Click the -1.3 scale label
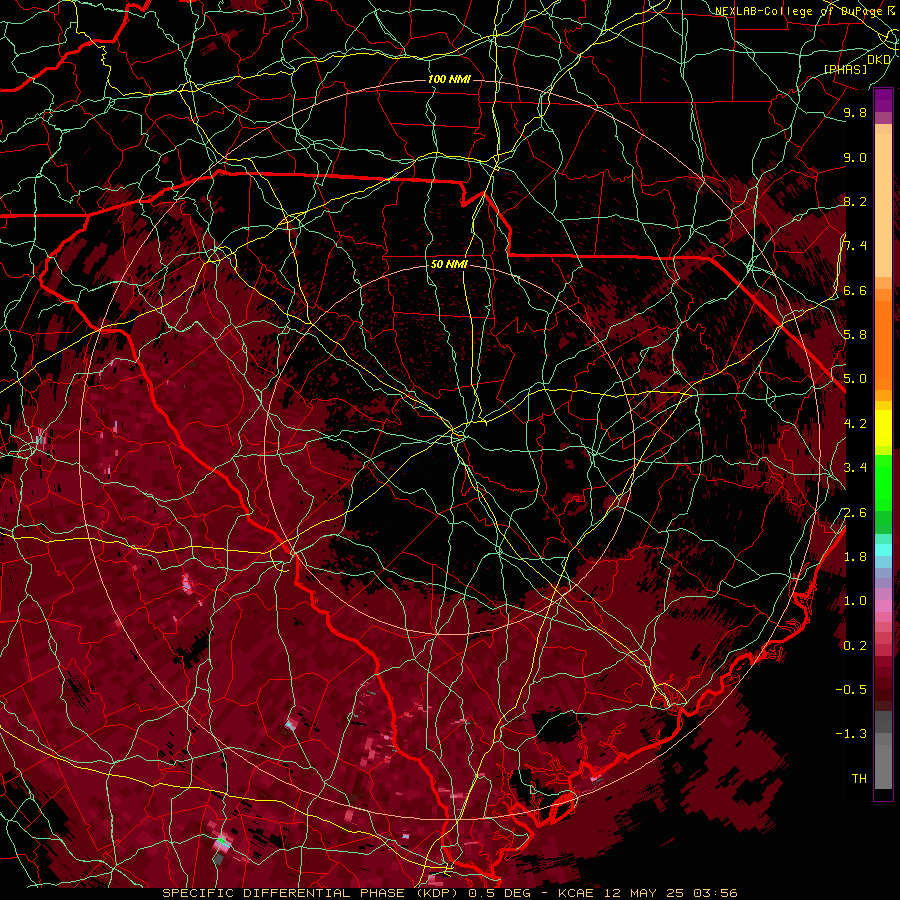The height and width of the screenshot is (900, 900). (851, 734)
